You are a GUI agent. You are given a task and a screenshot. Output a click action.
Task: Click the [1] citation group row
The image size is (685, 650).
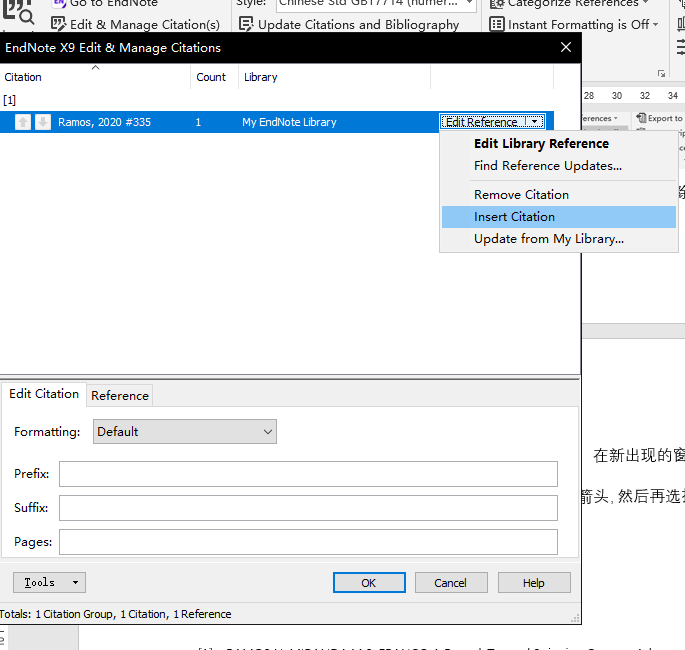pos(10,100)
